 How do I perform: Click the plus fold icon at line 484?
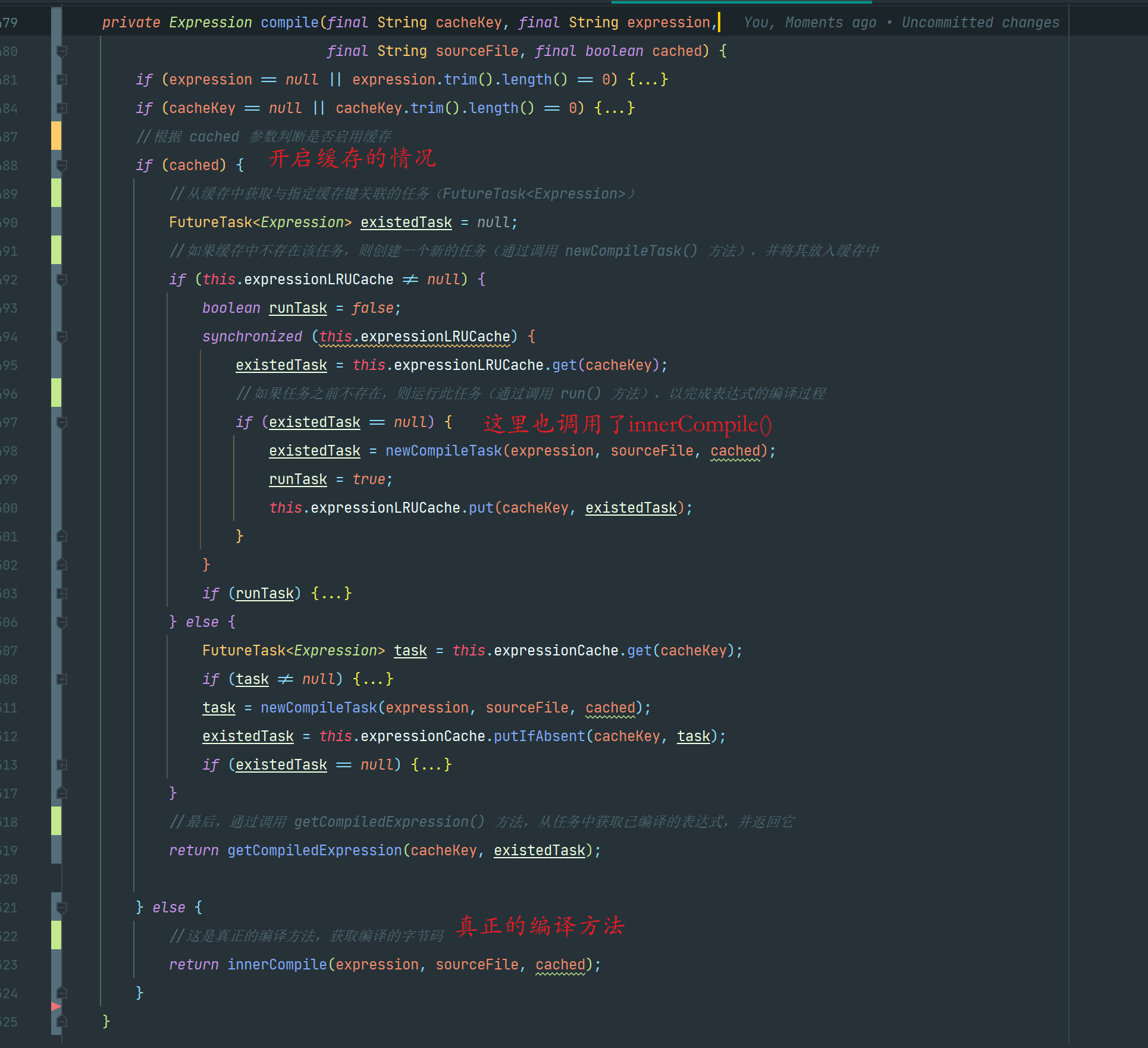point(61,108)
